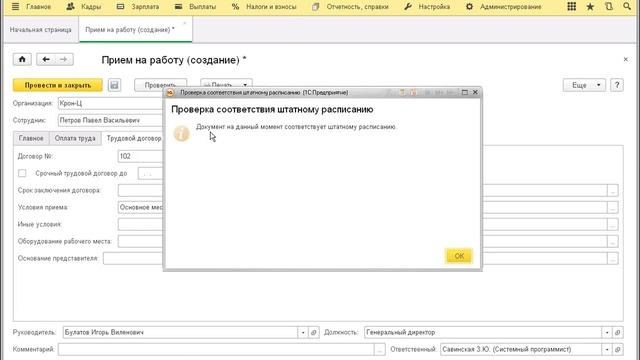Open the Настройка section
Viewport: 640px width, 360px height.
[x=427, y=7]
